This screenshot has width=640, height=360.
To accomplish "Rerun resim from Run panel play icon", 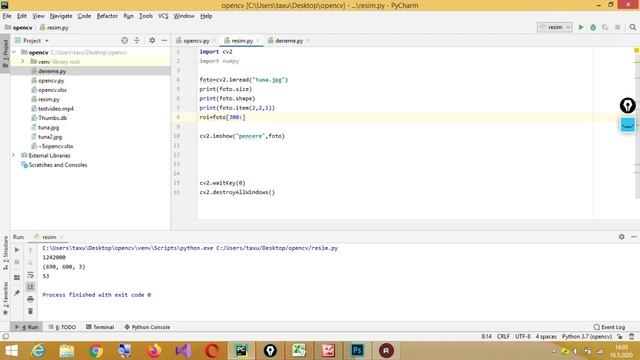I will [x=17, y=250].
